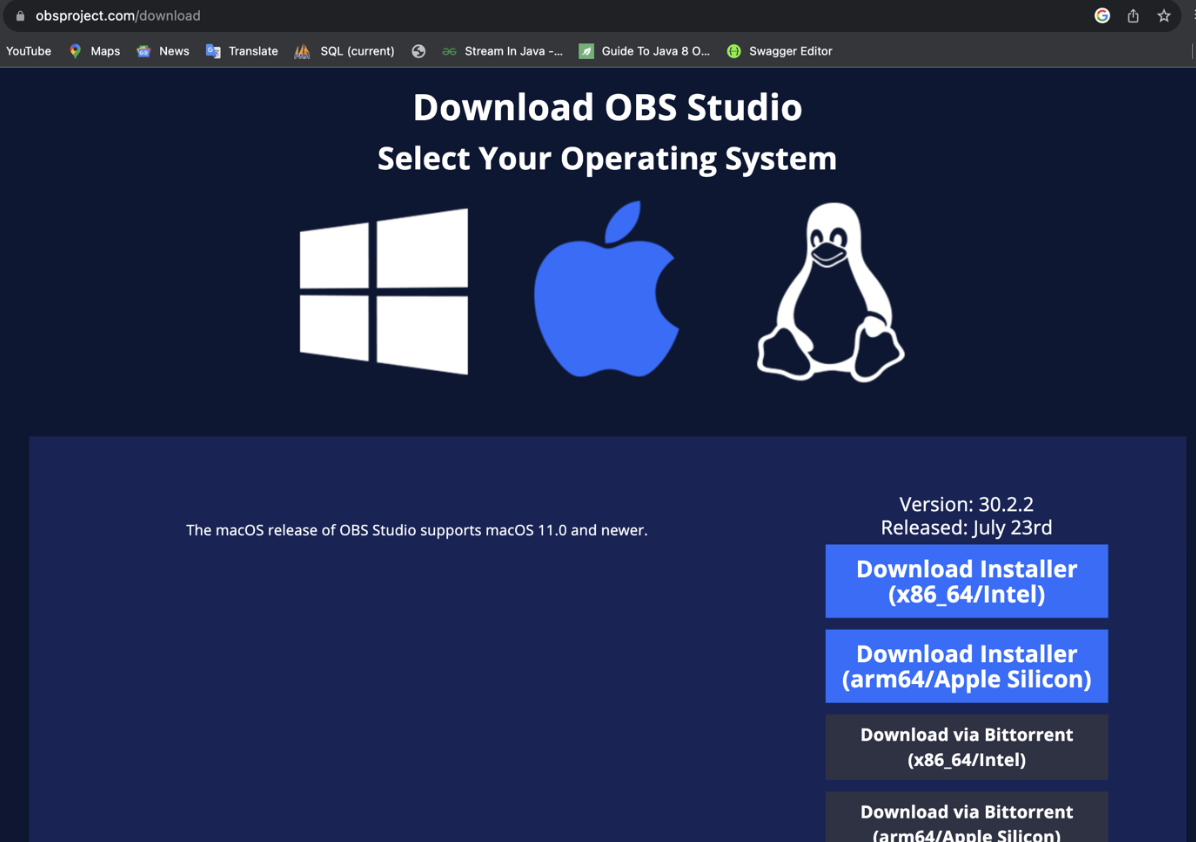Open the Swagger Editor bookmark
1196x842 pixels.
[779, 51]
